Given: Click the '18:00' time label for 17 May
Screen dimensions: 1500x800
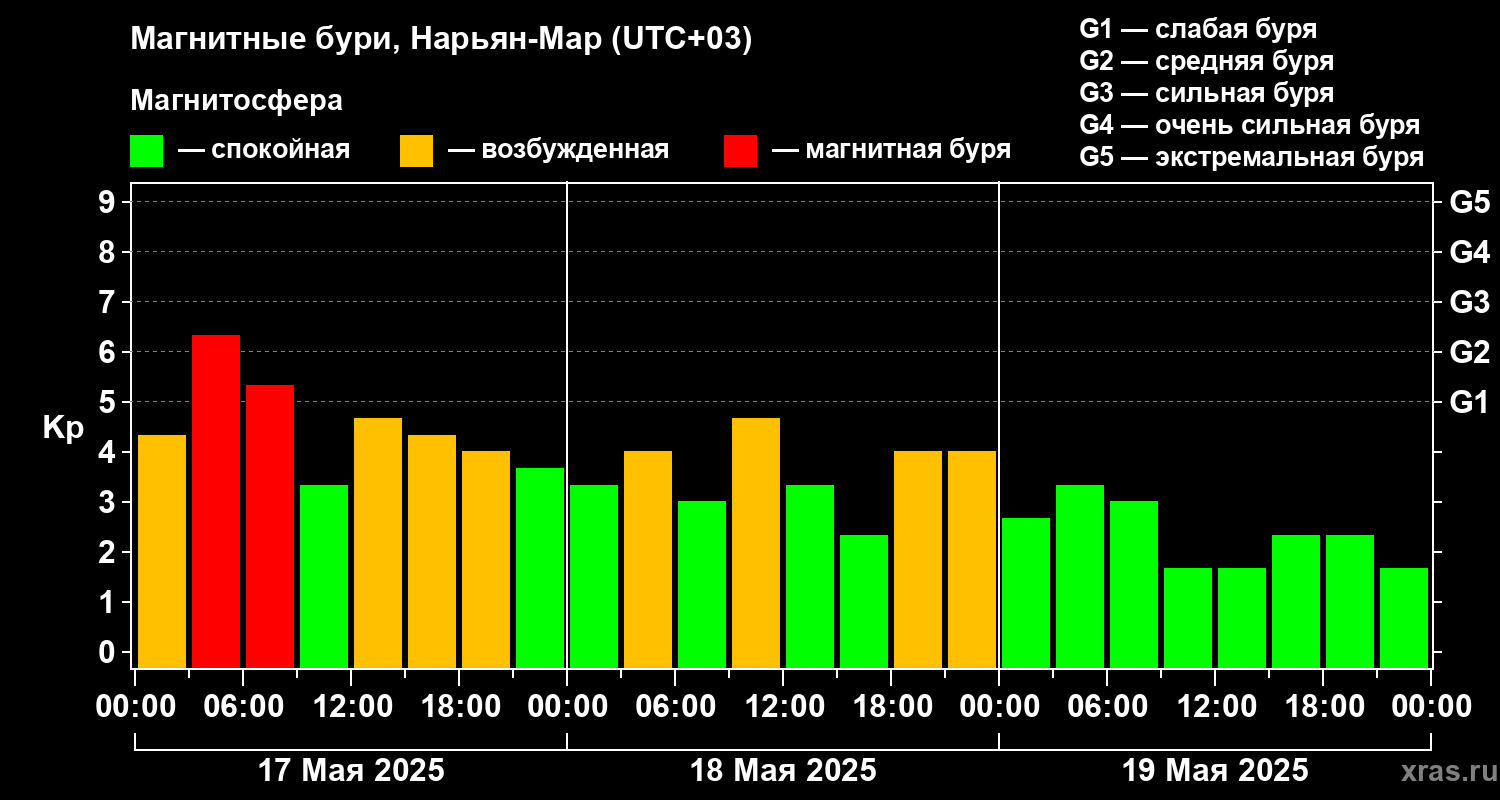Looking at the screenshot, I should pos(459,707).
